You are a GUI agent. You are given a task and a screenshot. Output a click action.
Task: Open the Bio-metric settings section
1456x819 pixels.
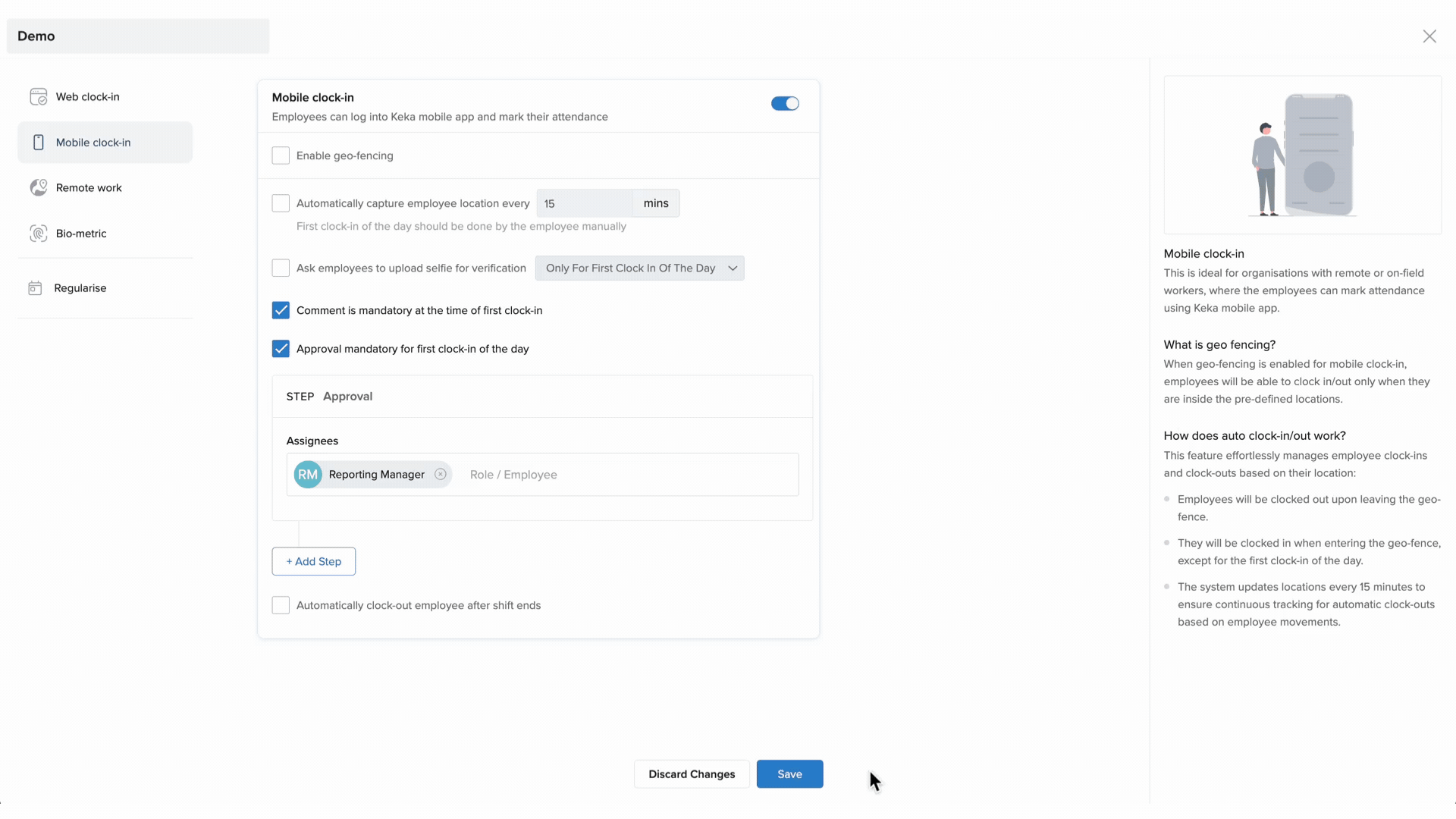click(x=81, y=234)
